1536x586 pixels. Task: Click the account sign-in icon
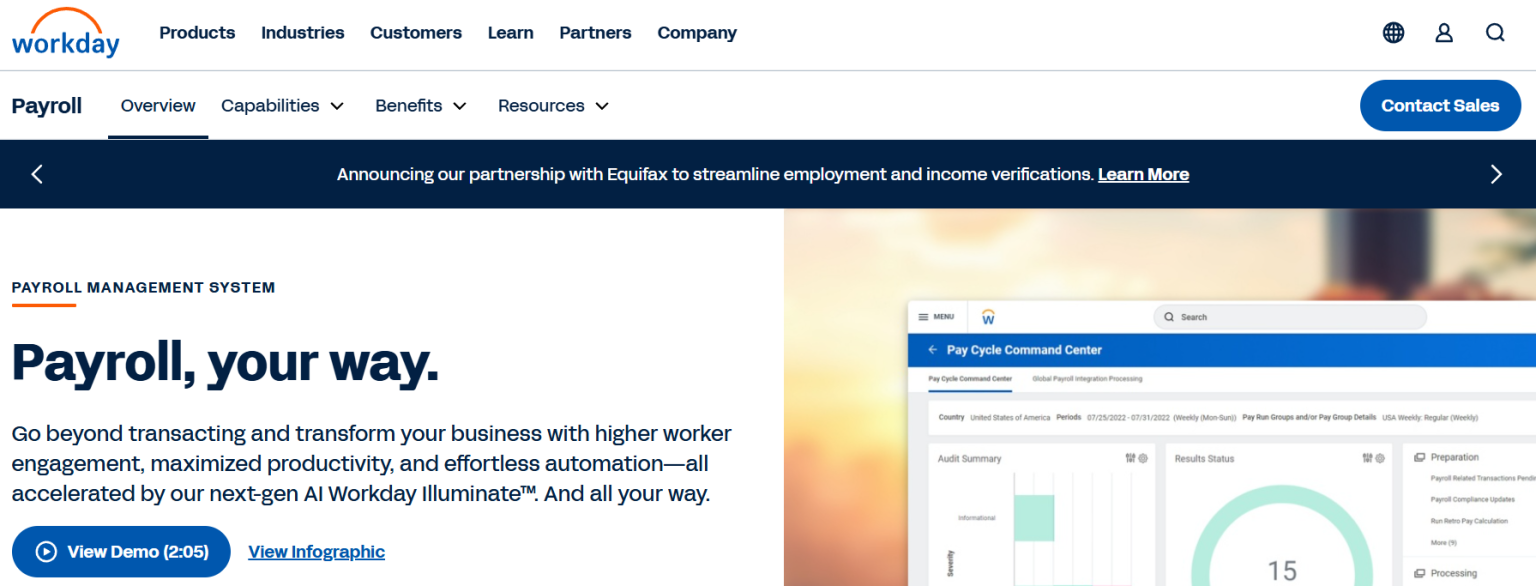coord(1444,32)
